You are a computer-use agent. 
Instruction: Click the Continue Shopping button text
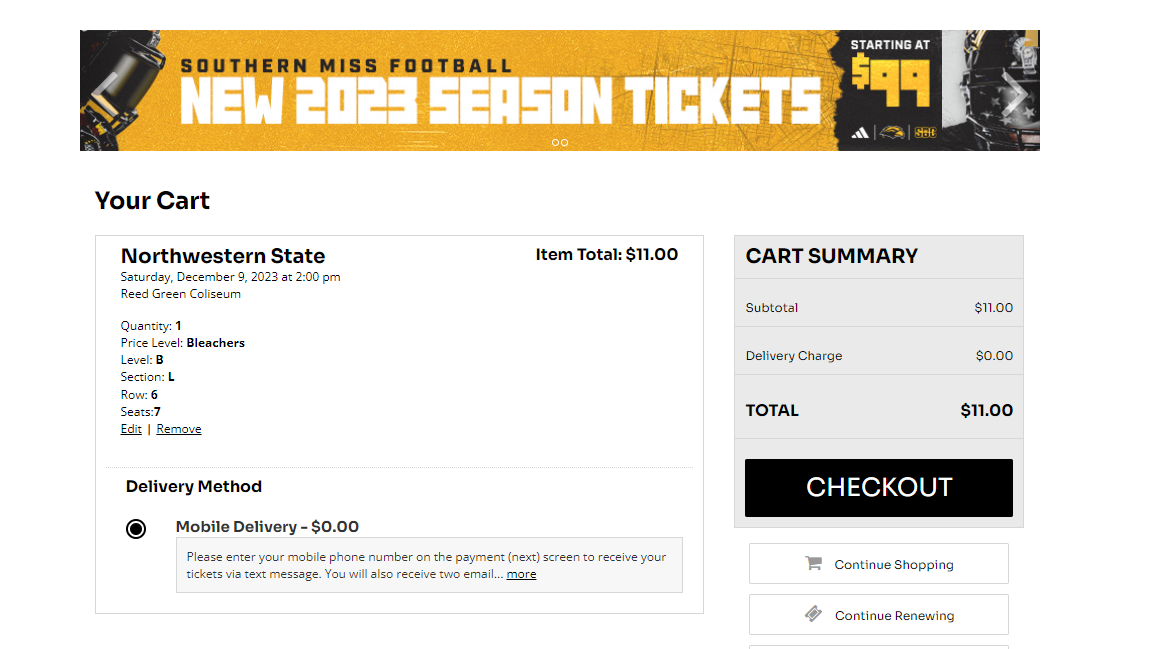point(894,565)
